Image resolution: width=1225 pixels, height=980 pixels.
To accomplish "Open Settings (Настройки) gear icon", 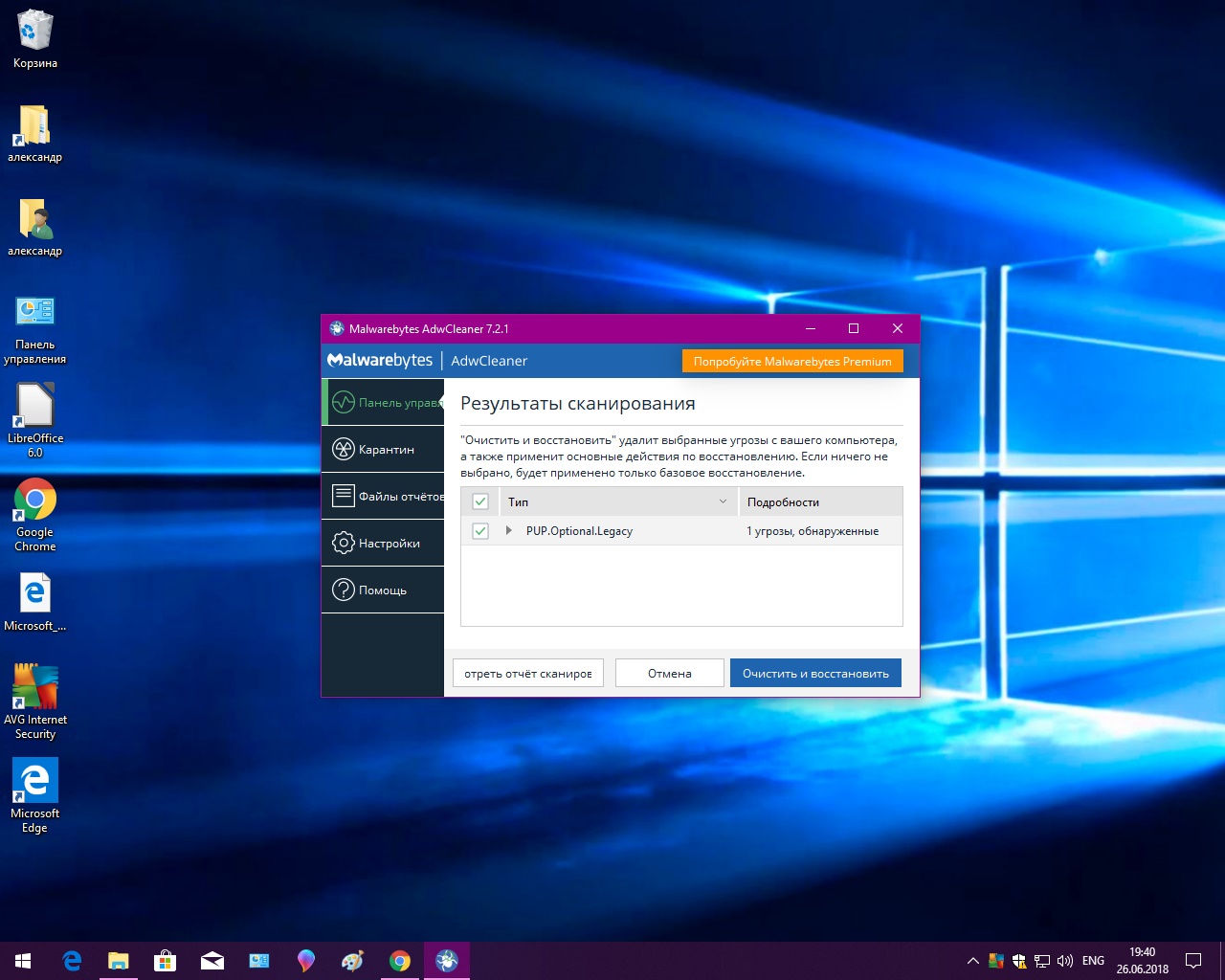I will tap(344, 543).
